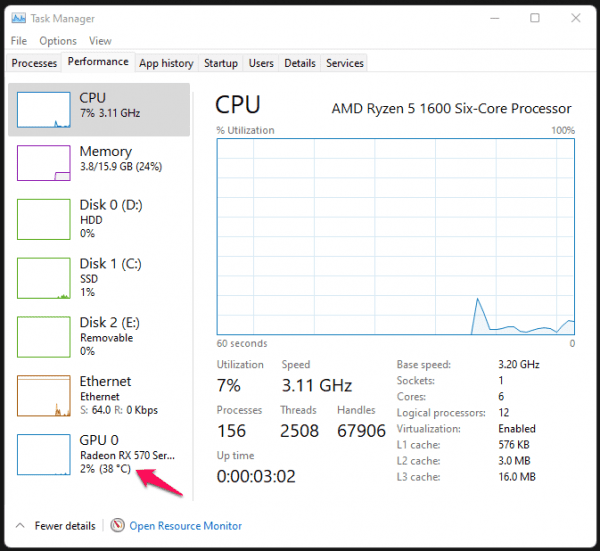
Task: Click the L1 cache 576 KB value
Action: [x=514, y=445]
